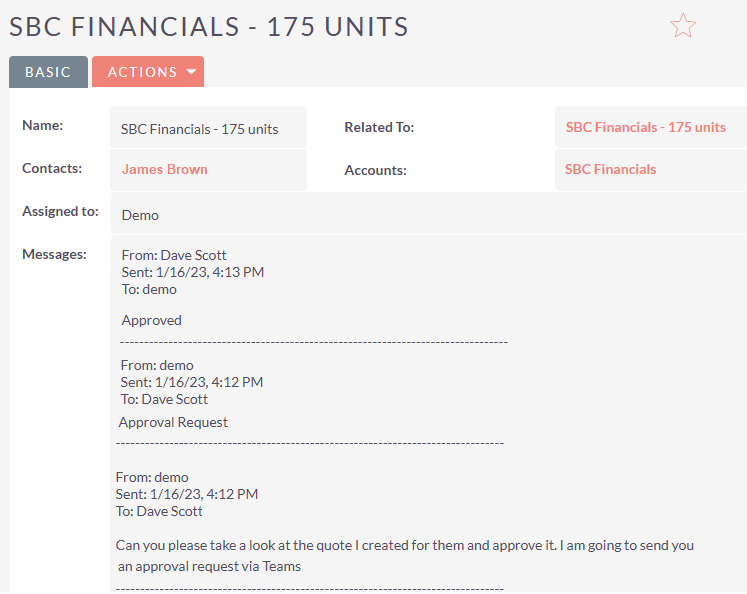The image size is (747, 594).
Task: Follow the Related To SBC Financials - 175 units link
Action: click(645, 127)
